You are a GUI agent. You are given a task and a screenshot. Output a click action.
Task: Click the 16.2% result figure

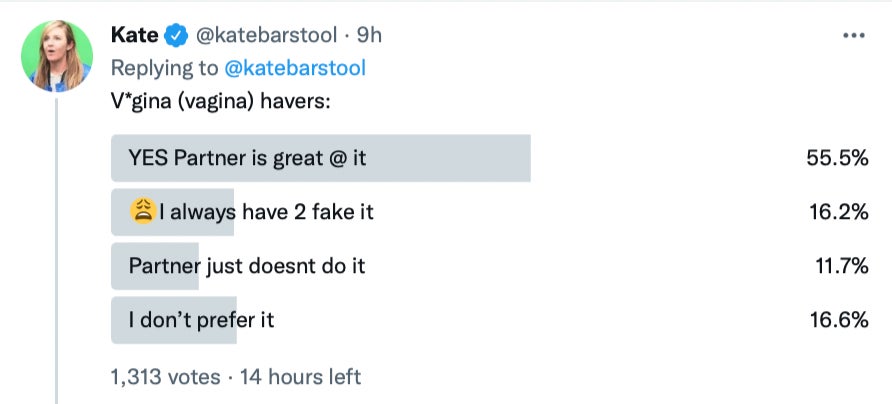click(x=837, y=212)
